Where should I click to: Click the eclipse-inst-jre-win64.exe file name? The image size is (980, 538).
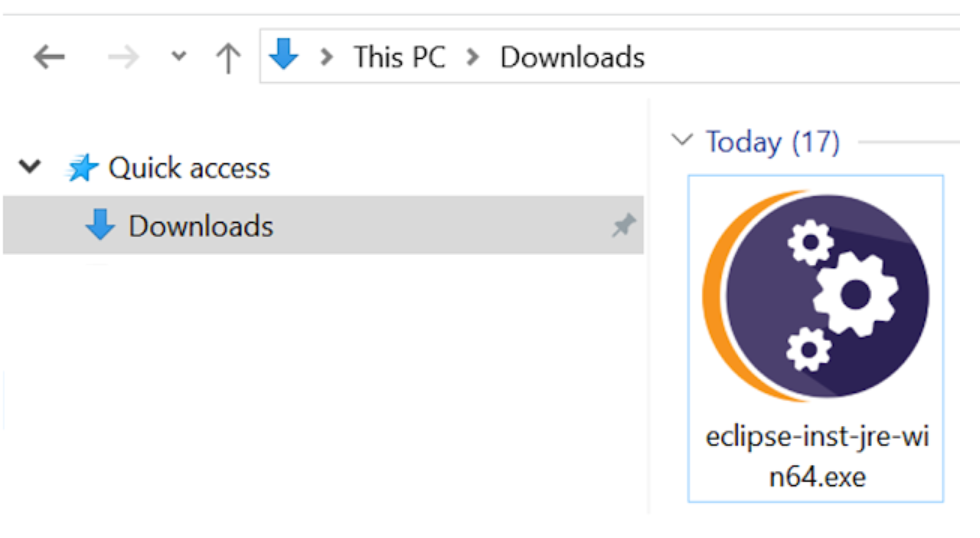coord(817,457)
